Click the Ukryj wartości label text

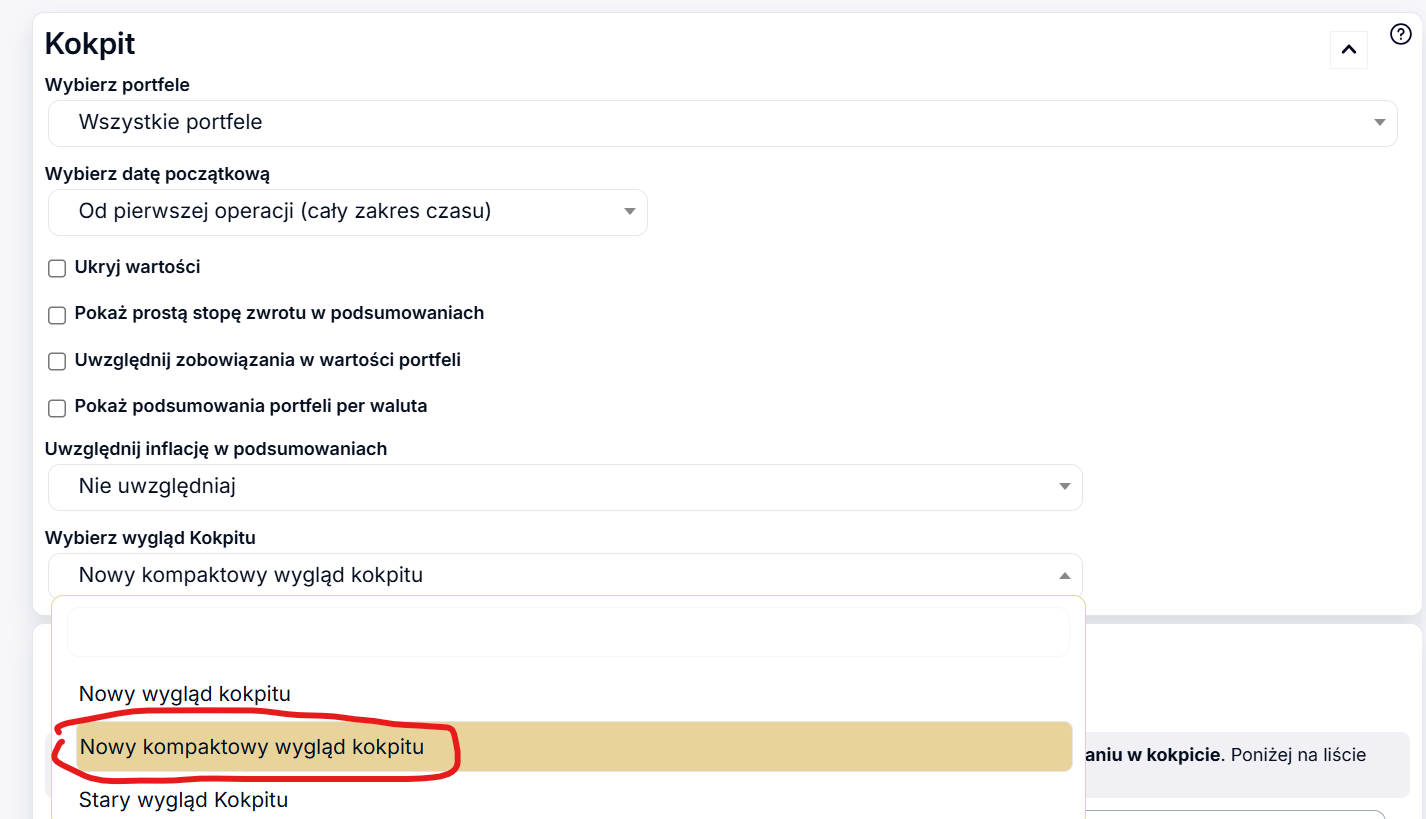[137, 267]
